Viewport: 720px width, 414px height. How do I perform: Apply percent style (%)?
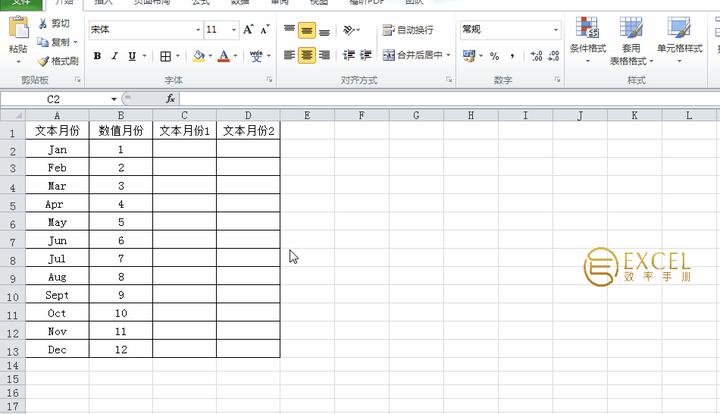pos(494,56)
